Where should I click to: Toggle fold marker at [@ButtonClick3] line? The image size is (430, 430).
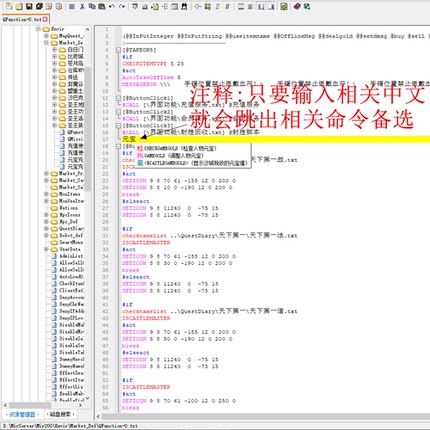point(118,126)
